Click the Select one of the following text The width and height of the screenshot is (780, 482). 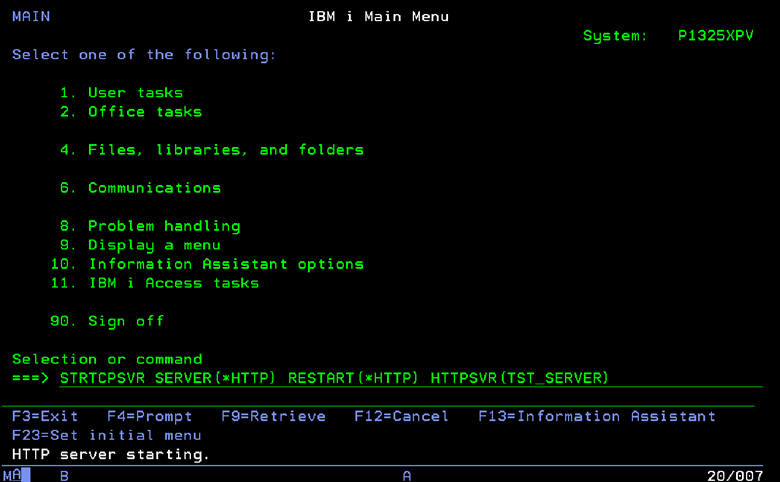pyautogui.click(x=144, y=55)
